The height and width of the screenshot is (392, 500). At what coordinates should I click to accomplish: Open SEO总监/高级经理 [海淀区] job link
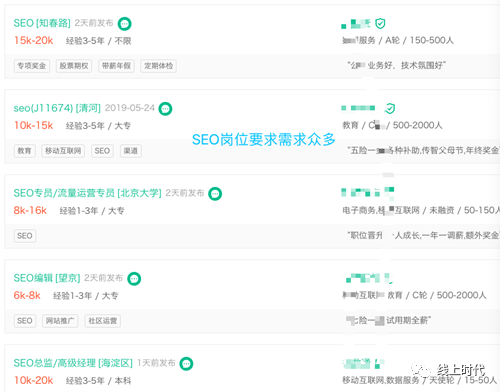(73, 363)
